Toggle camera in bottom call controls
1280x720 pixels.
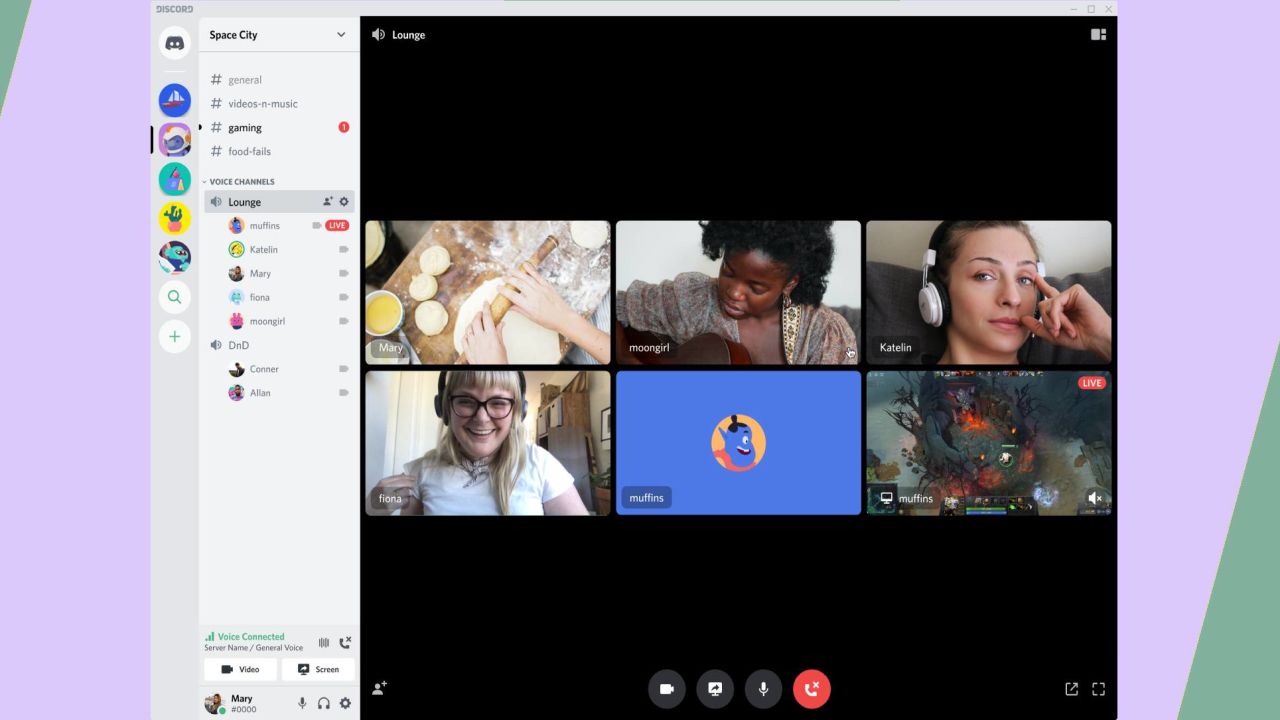667,689
